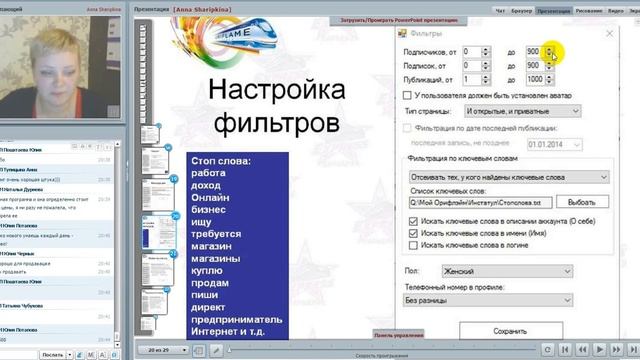
Task: Toggle 'У пользователя должен быть установлен аватар' checkbox
Action: 407,96
